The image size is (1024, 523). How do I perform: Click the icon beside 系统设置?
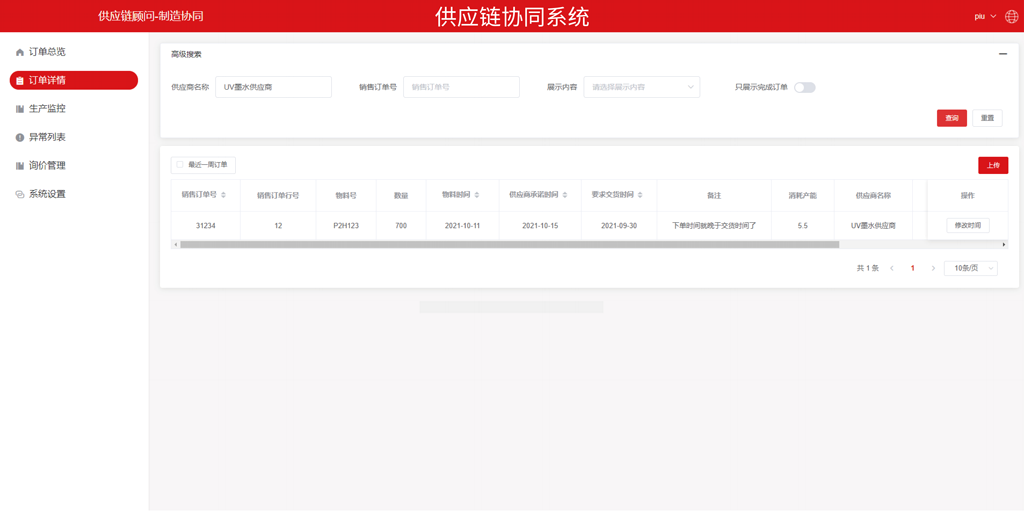point(19,194)
